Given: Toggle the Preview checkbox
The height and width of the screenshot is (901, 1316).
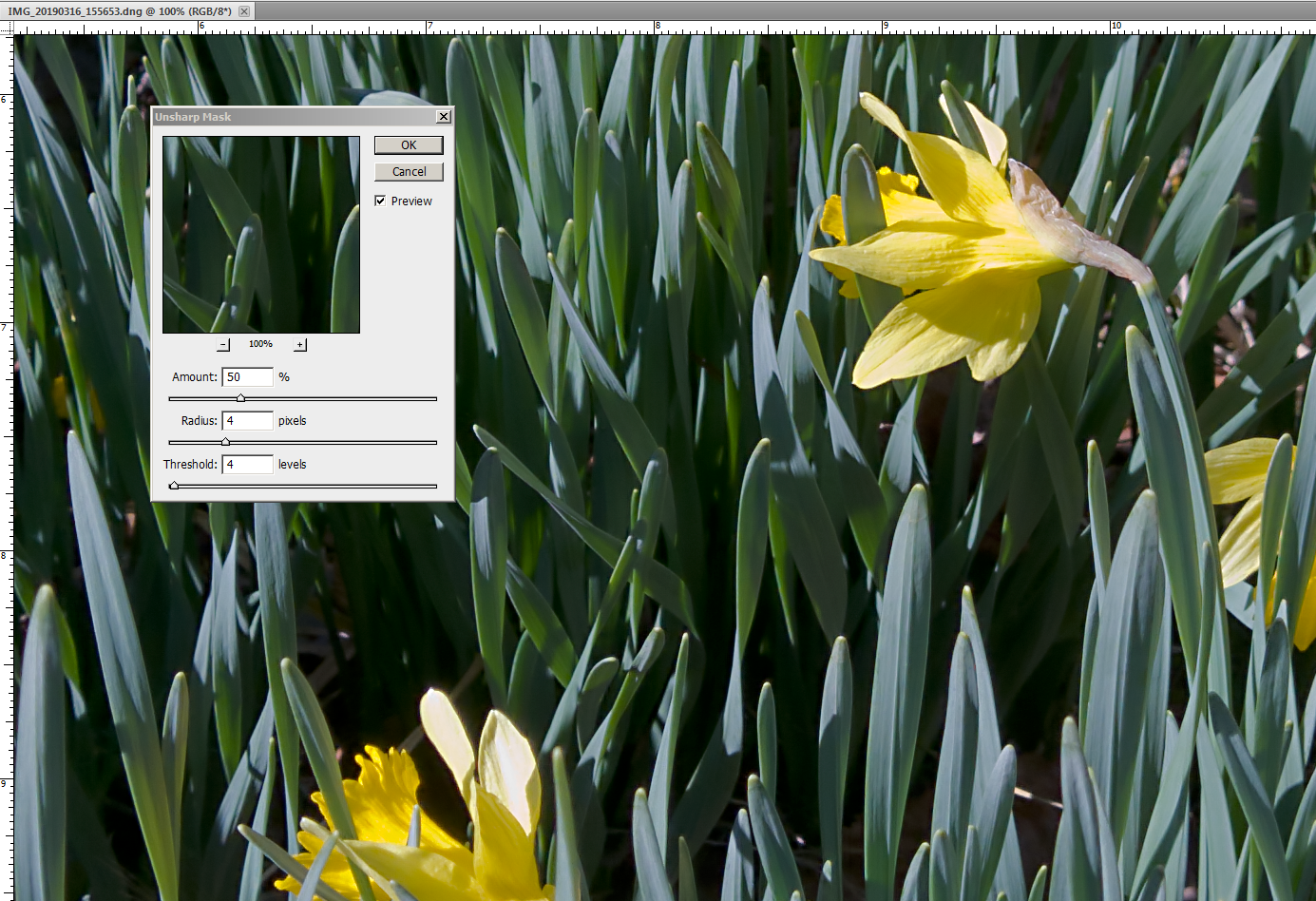Looking at the screenshot, I should (380, 201).
